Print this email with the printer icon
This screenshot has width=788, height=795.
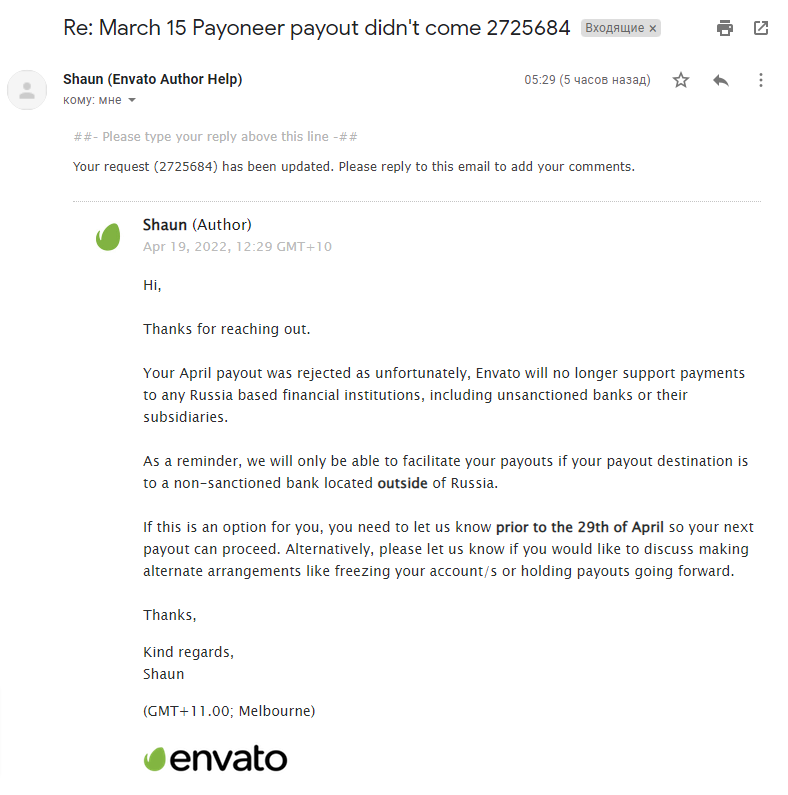pyautogui.click(x=725, y=28)
